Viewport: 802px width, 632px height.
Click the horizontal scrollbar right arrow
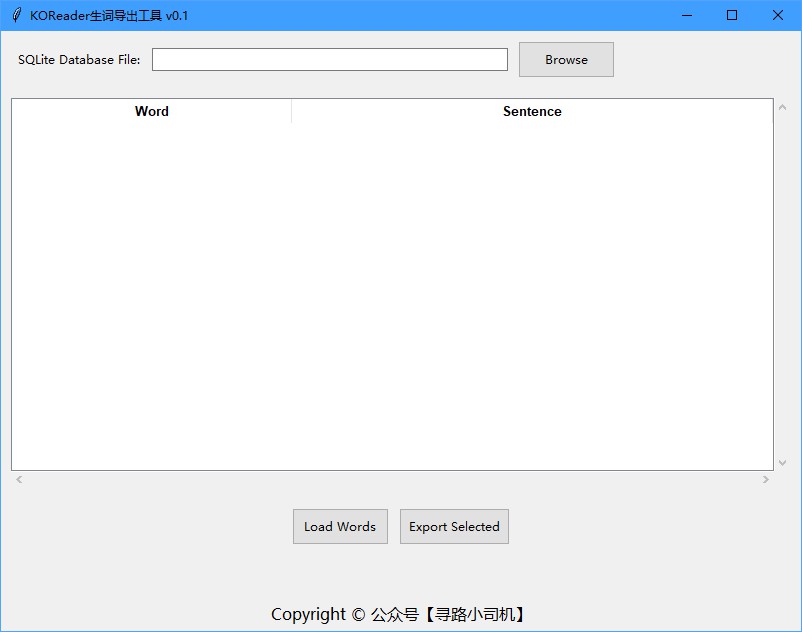(766, 479)
